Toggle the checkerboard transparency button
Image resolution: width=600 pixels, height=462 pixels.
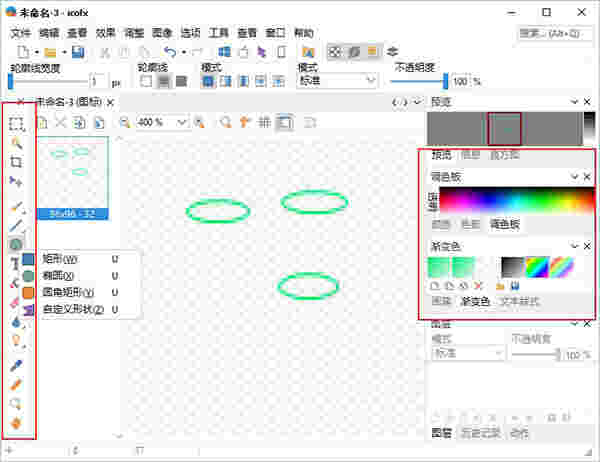click(335, 52)
